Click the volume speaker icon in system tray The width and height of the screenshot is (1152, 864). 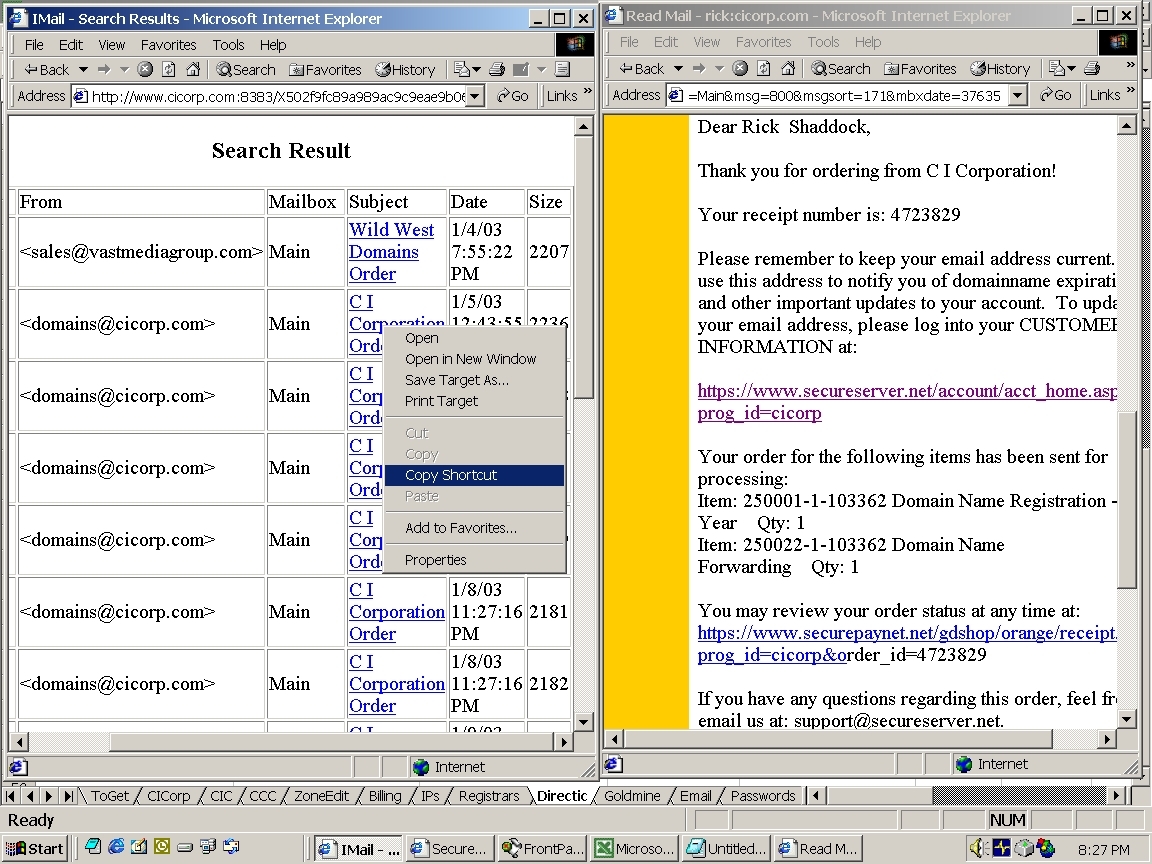click(x=977, y=849)
